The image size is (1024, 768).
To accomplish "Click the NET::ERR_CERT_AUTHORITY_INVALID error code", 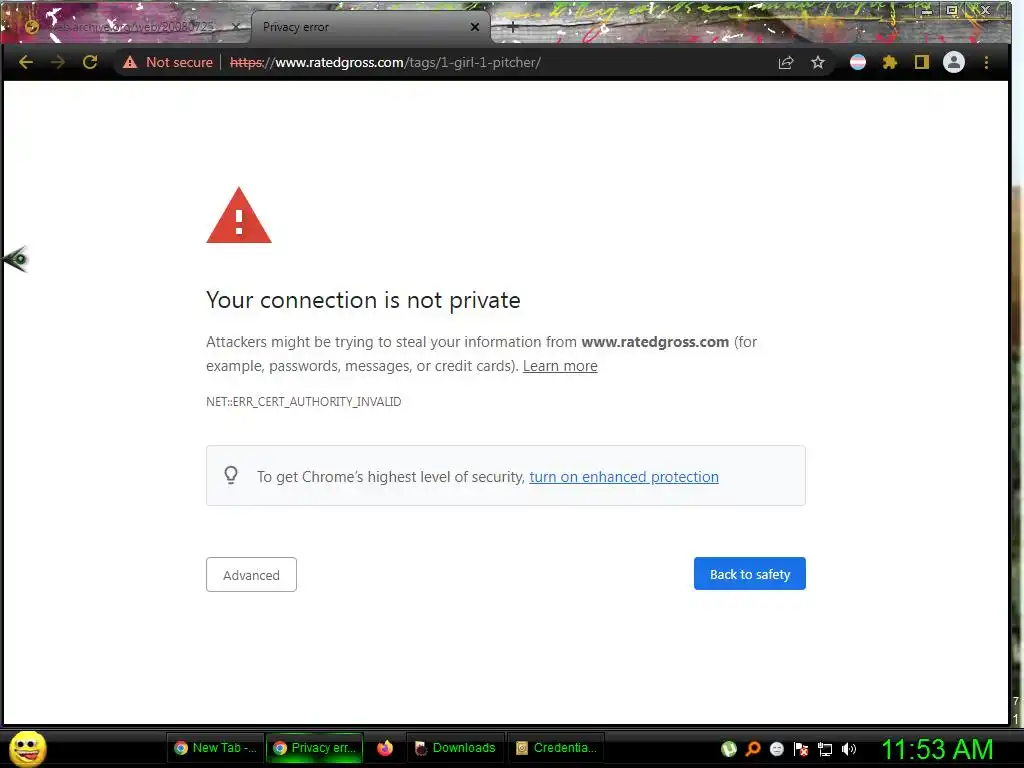I will point(304,402).
